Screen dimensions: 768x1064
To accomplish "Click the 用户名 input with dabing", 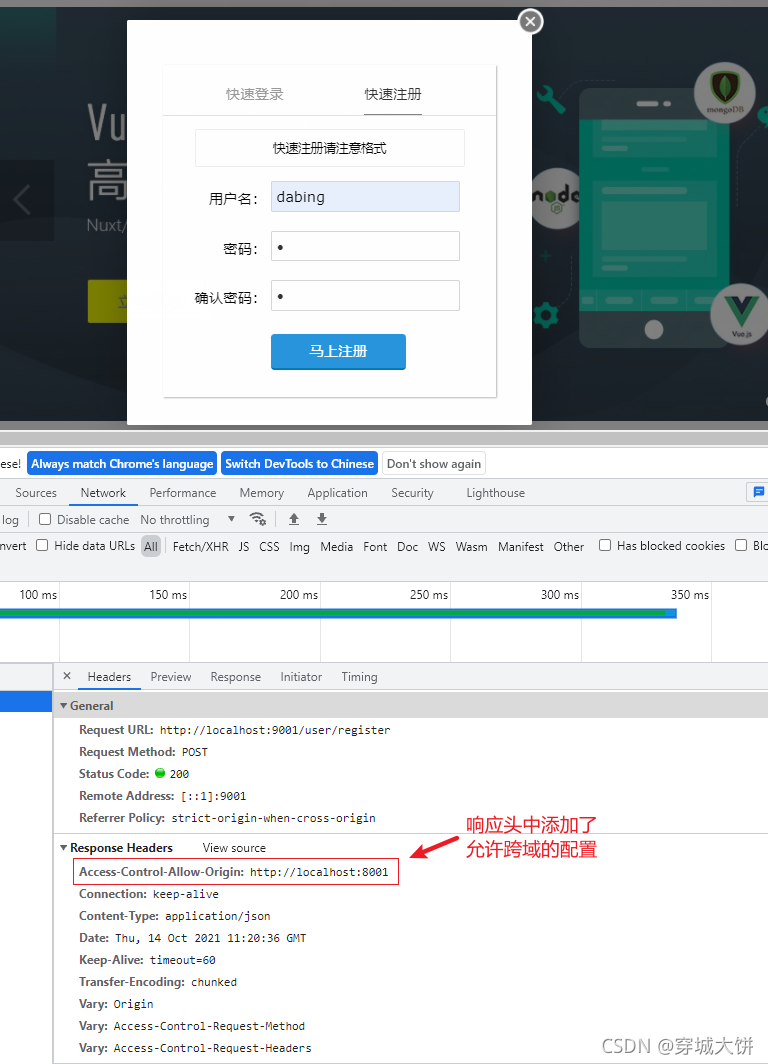I will tap(365, 197).
